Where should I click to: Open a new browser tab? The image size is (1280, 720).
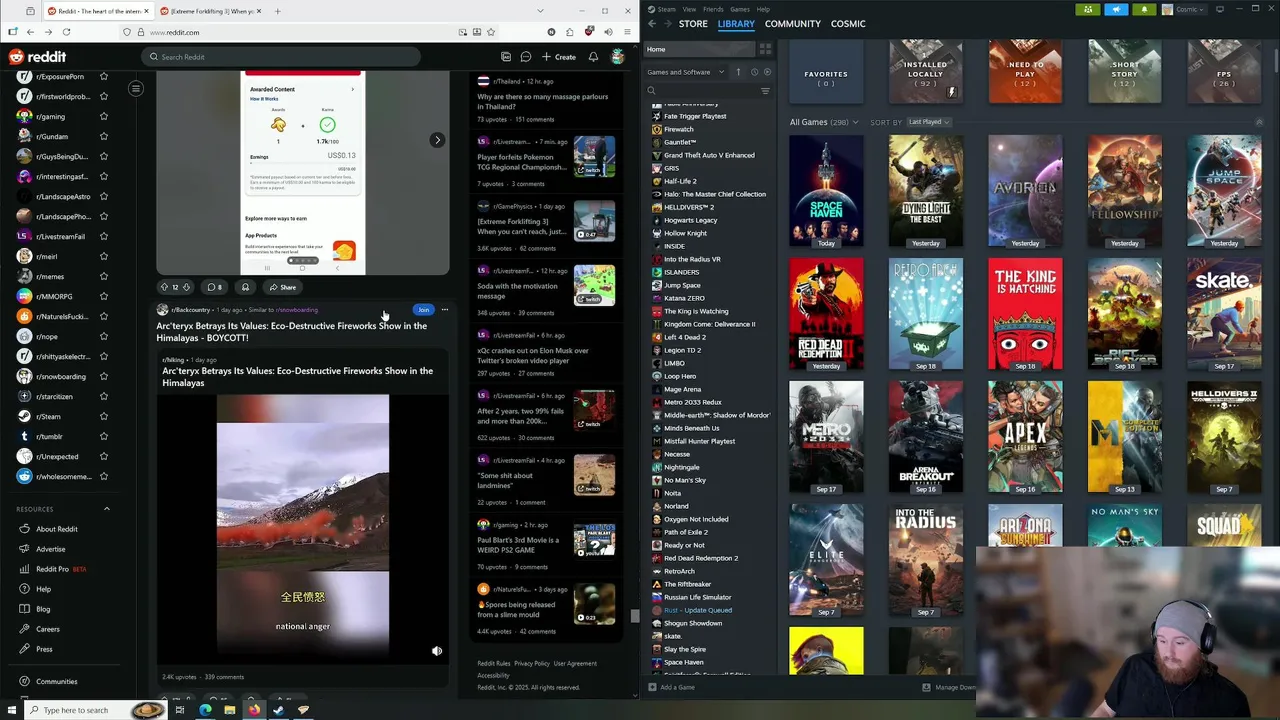277,11
